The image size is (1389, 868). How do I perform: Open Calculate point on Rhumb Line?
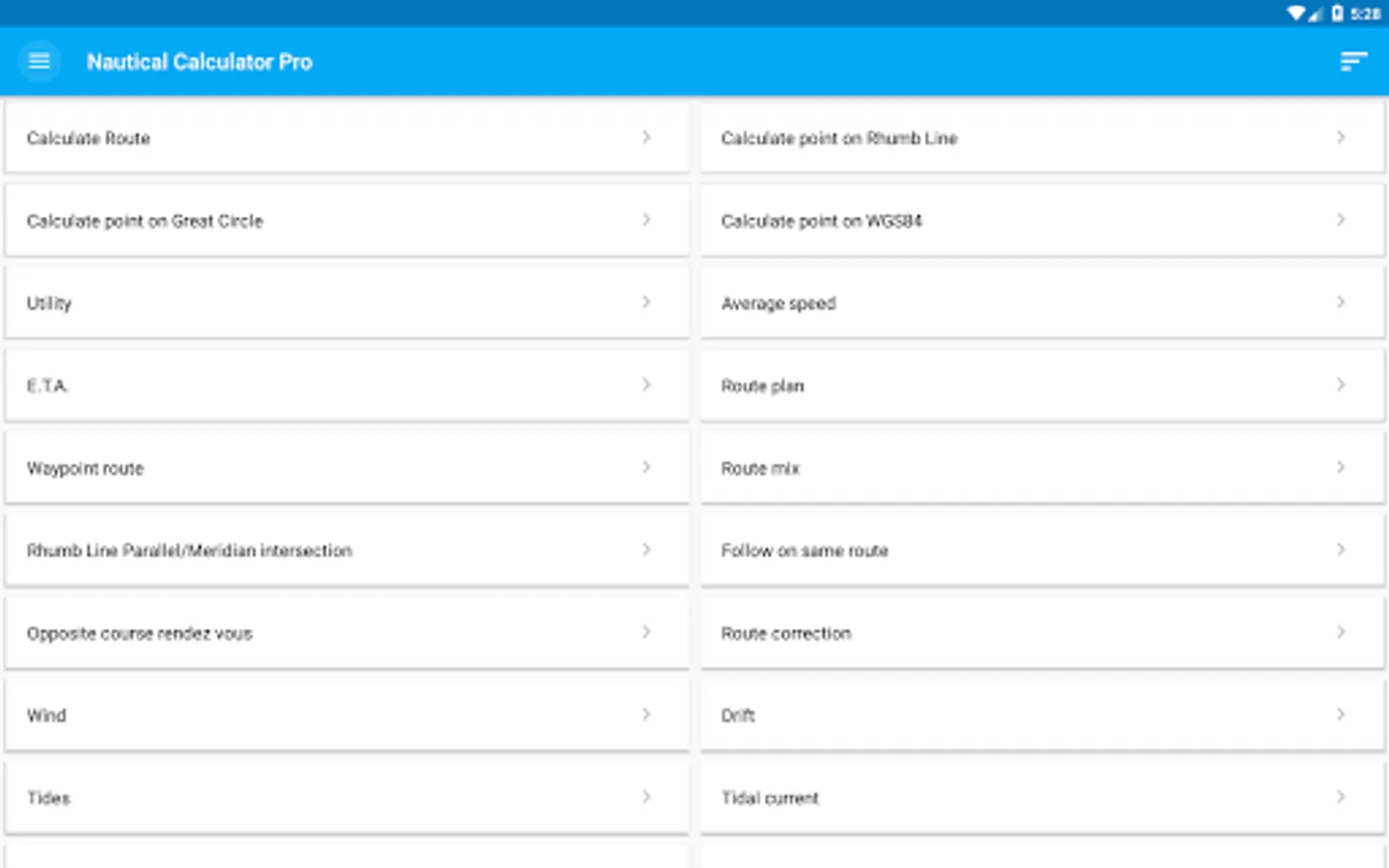(839, 139)
